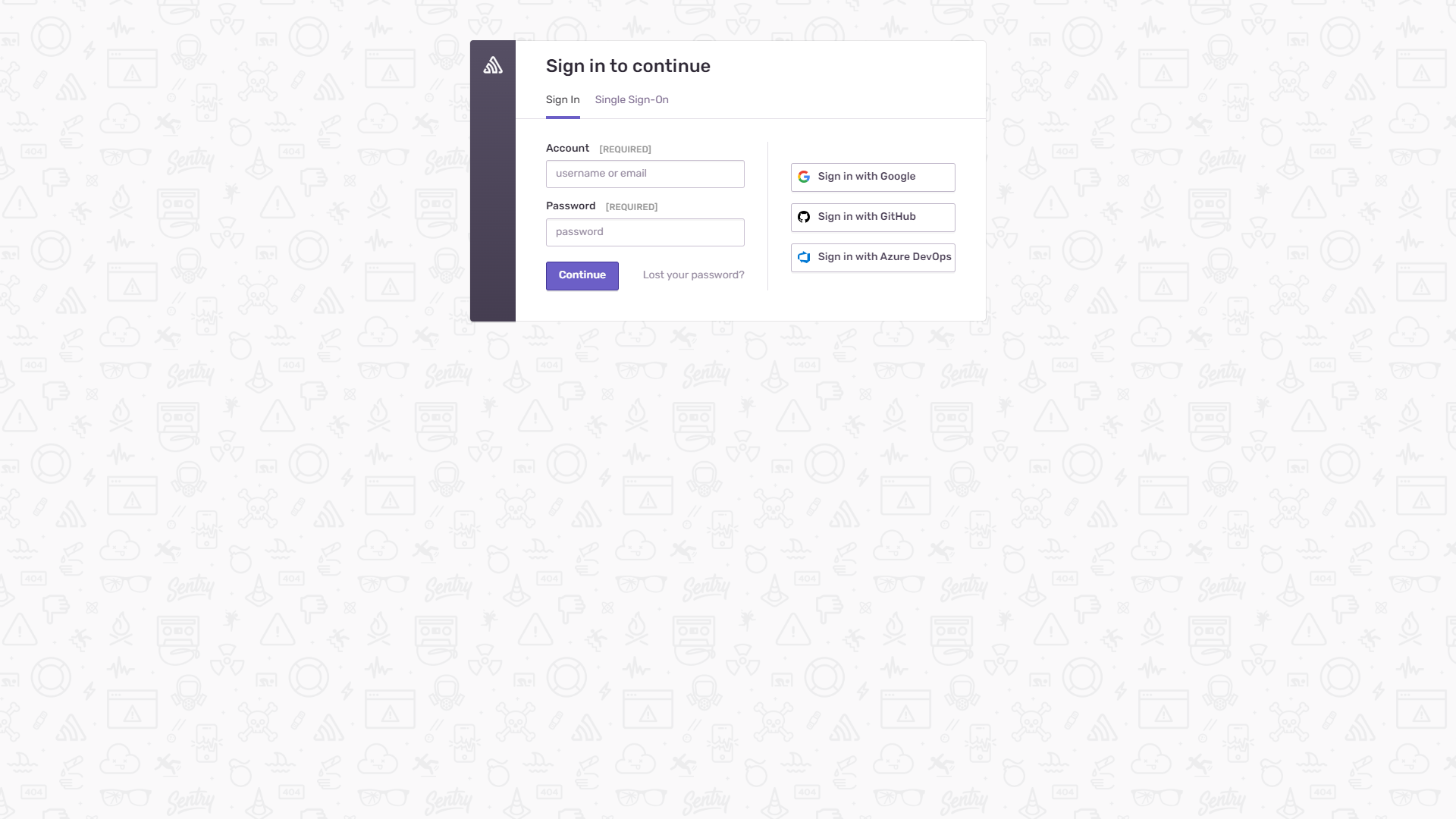Click the password input field
The height and width of the screenshot is (819, 1456).
click(645, 232)
